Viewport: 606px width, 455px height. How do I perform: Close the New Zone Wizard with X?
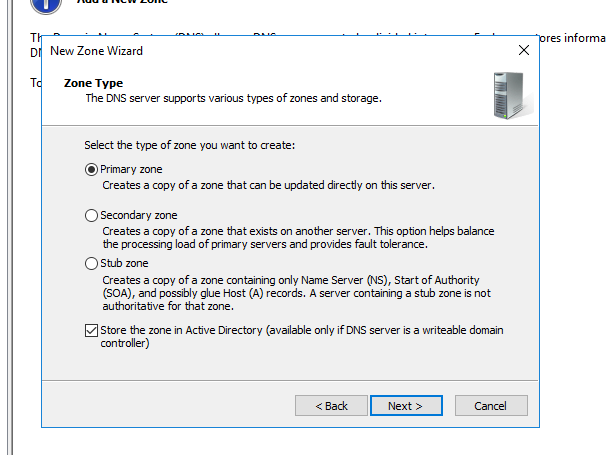[x=524, y=50]
